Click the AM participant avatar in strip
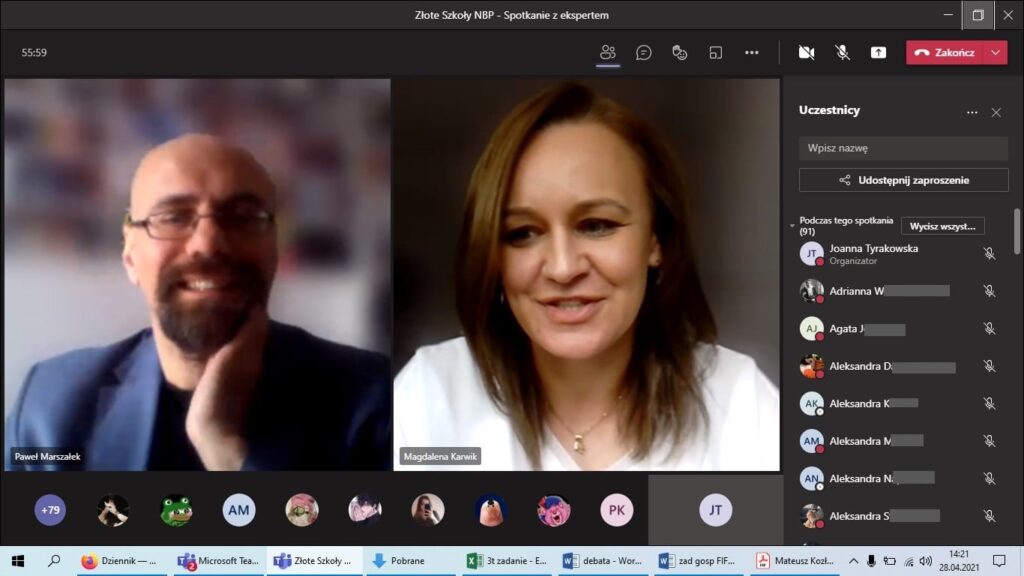The width and height of the screenshot is (1024, 576). [x=238, y=510]
